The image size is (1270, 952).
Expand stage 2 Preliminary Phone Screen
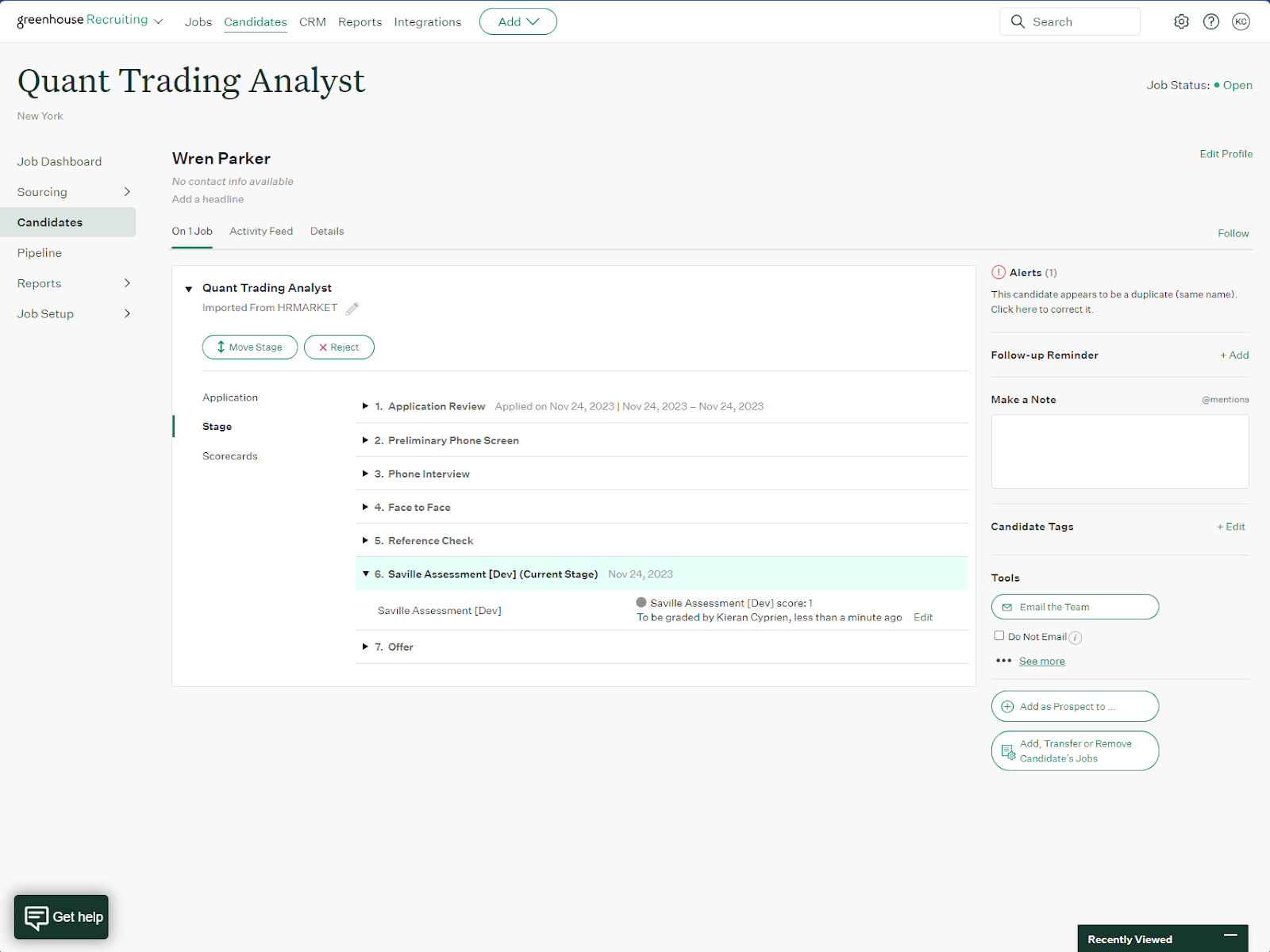[x=365, y=440]
